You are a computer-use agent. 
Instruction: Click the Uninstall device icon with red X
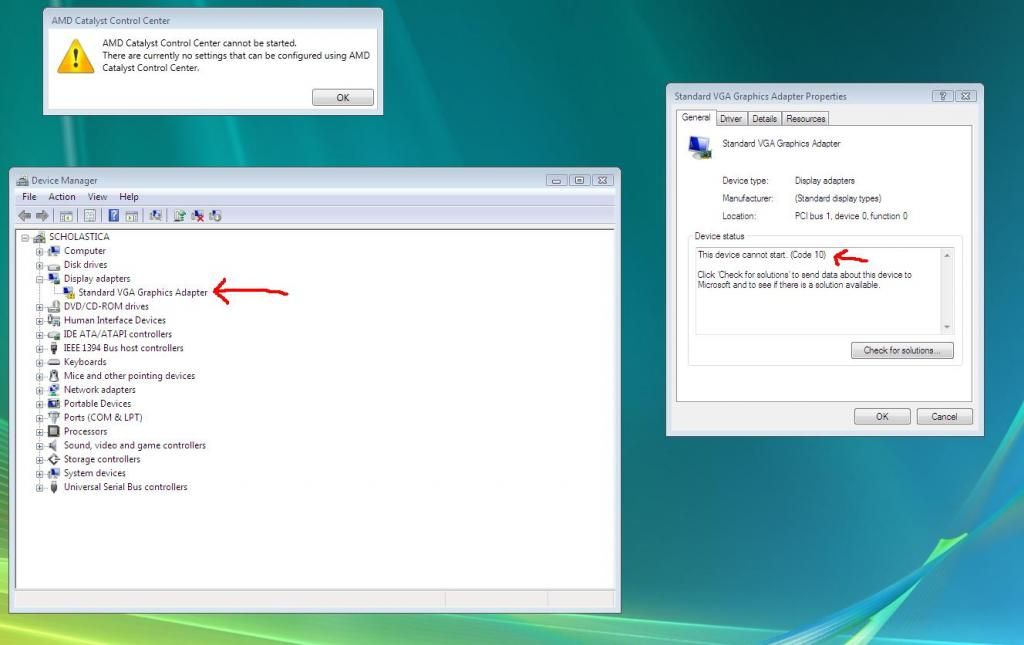point(197,215)
